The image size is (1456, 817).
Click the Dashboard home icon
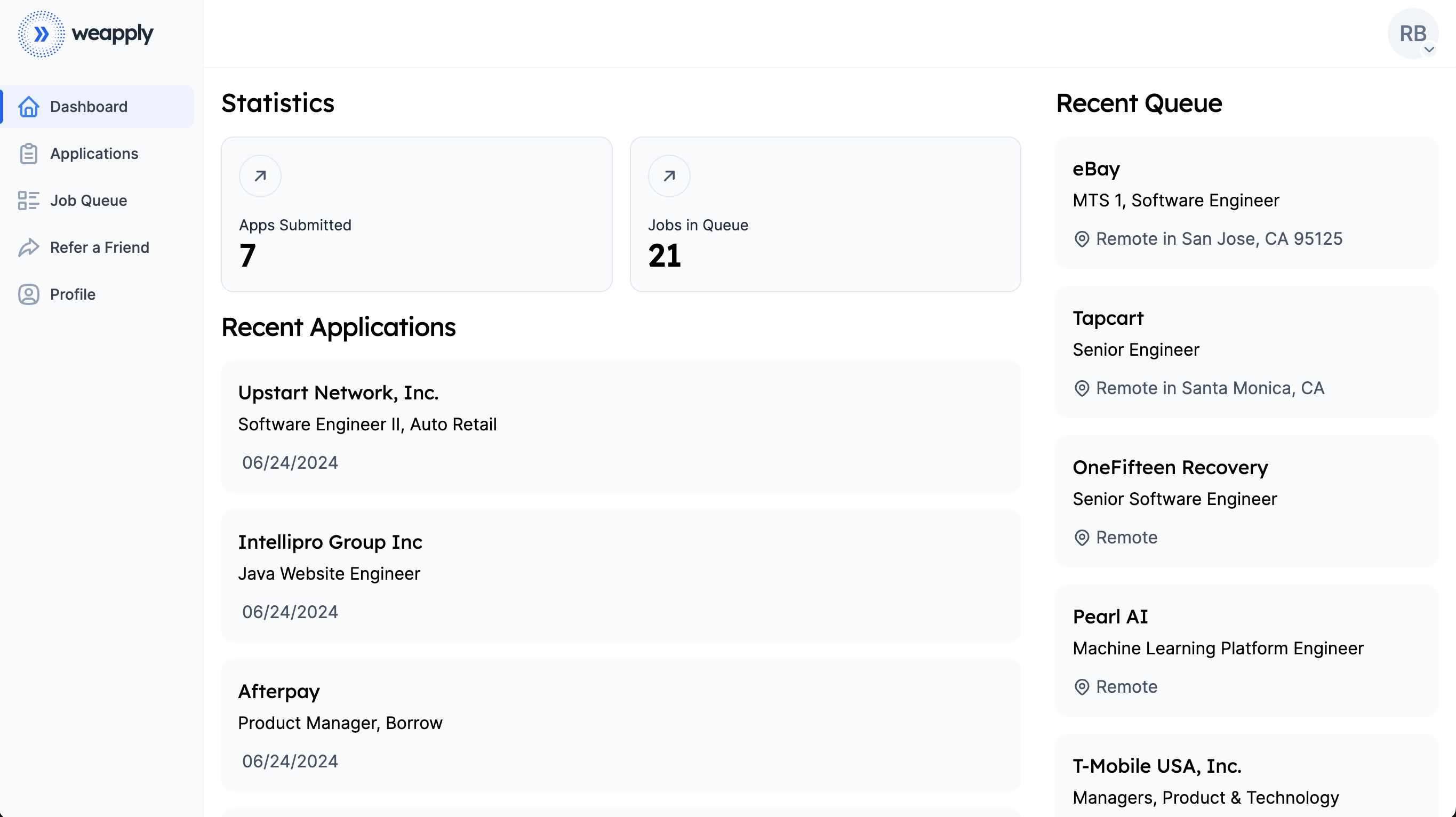(28, 107)
